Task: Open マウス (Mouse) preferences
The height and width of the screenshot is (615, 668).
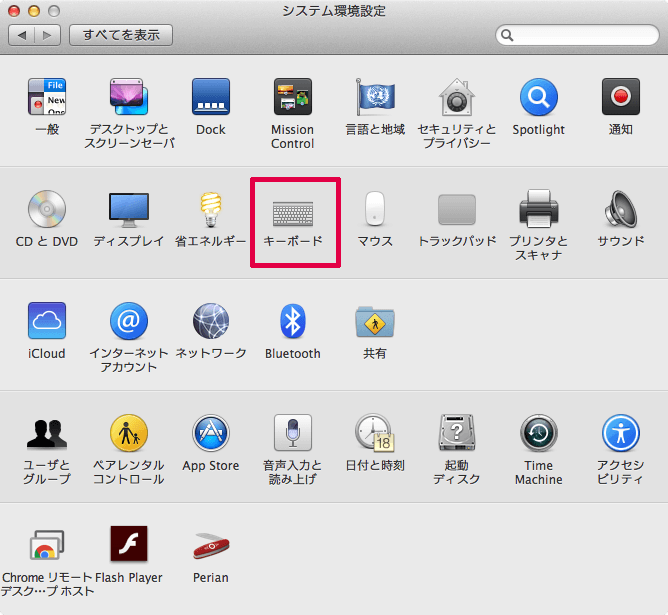Action: 375,209
